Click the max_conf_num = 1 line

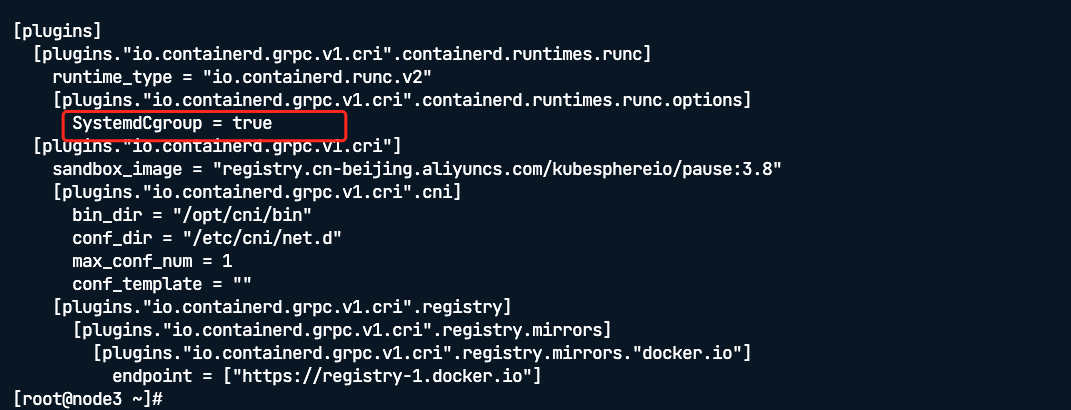click(x=151, y=261)
